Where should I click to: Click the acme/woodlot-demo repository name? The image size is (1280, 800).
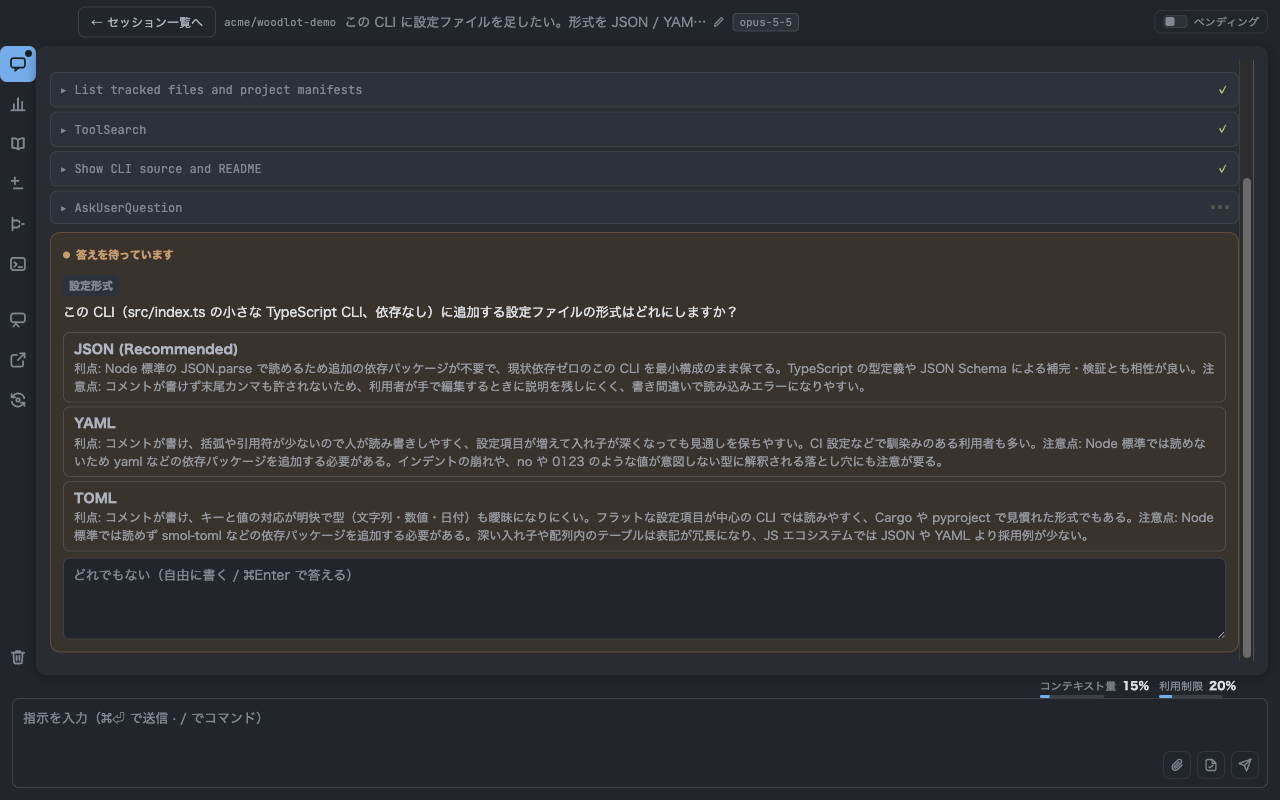point(280,22)
